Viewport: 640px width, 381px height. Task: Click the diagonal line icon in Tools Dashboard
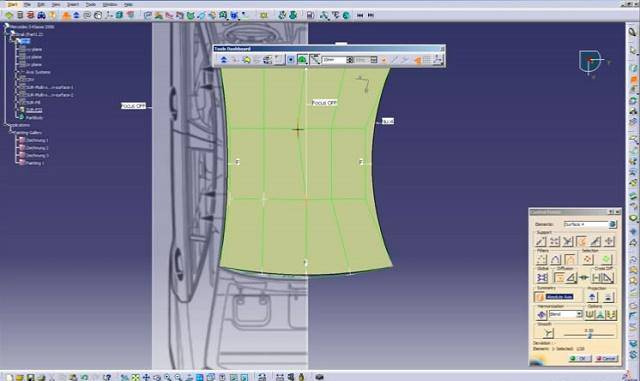315,60
